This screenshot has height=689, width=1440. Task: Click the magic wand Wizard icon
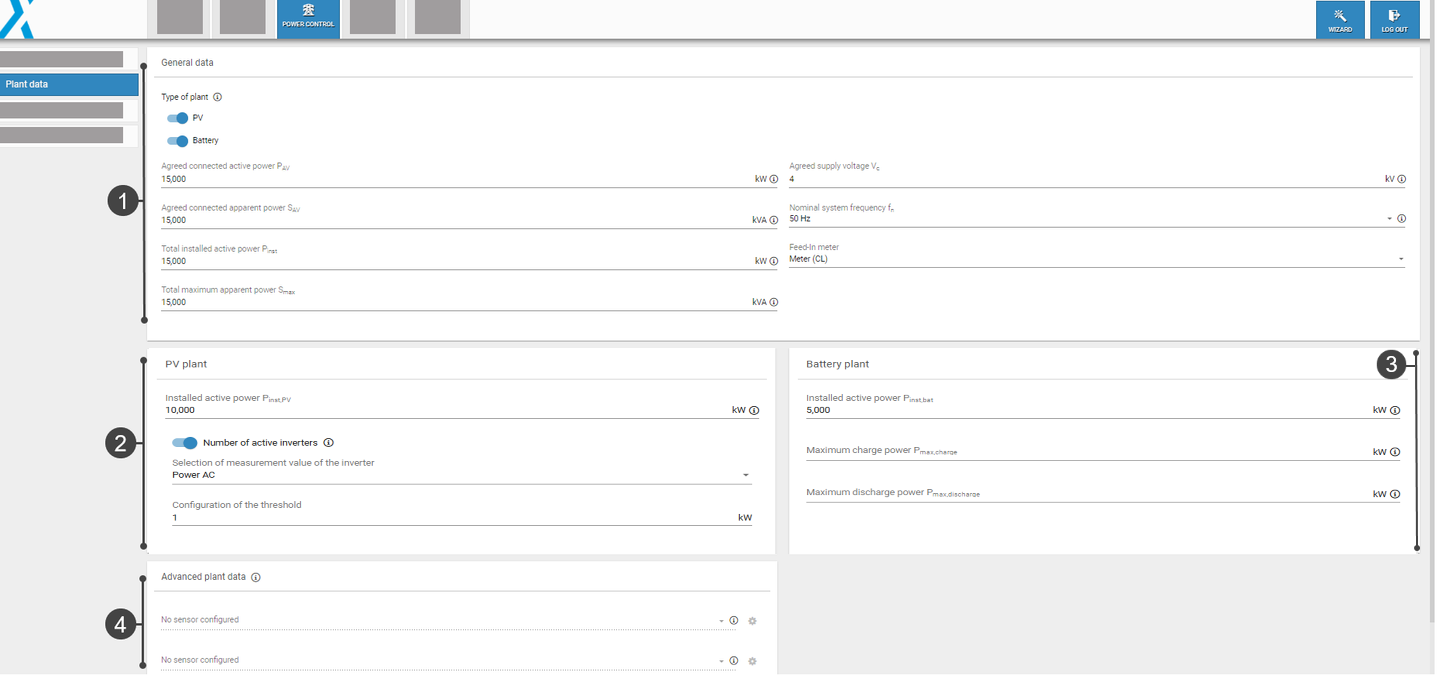point(1340,17)
